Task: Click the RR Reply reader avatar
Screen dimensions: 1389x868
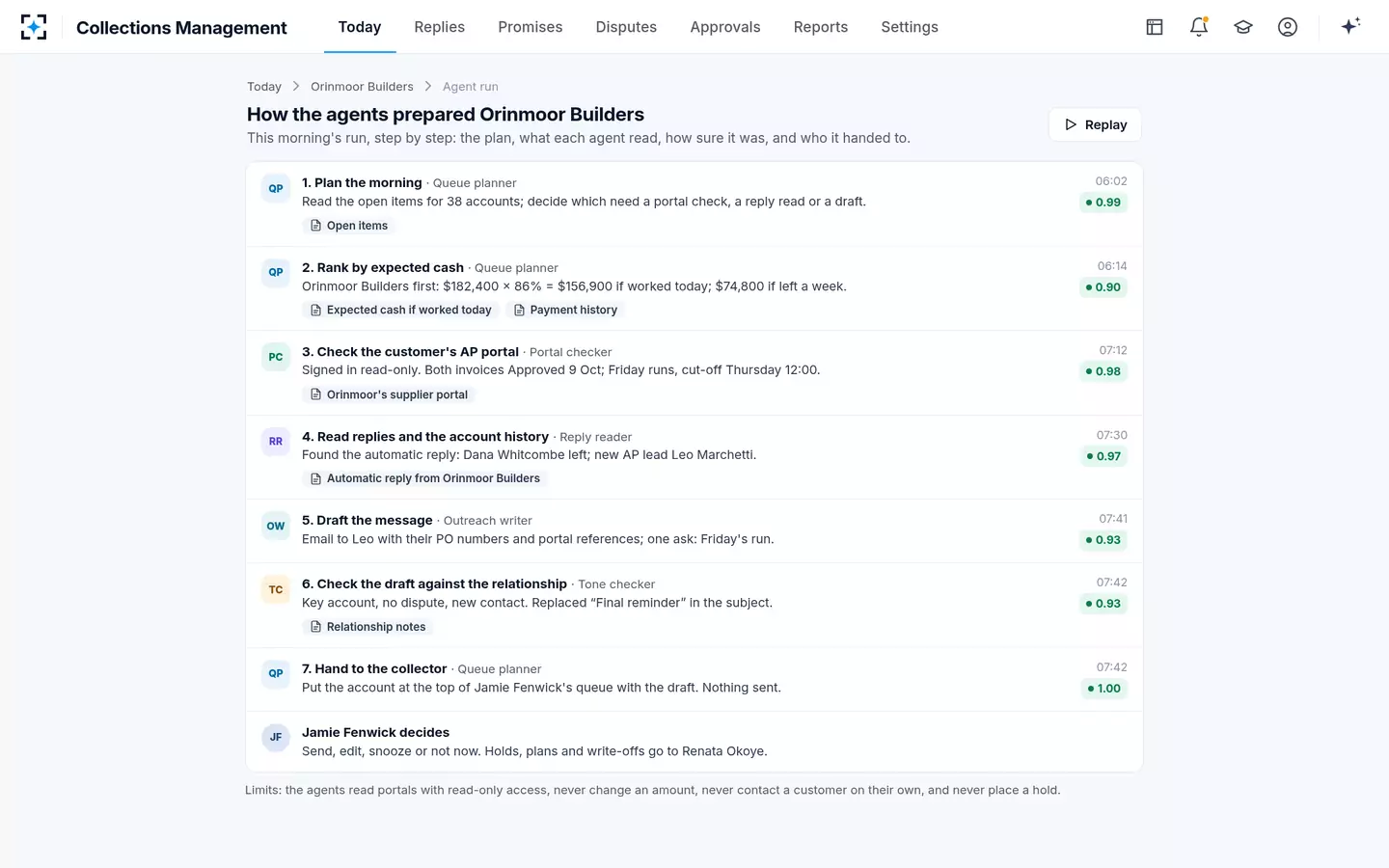Action: pos(276,442)
